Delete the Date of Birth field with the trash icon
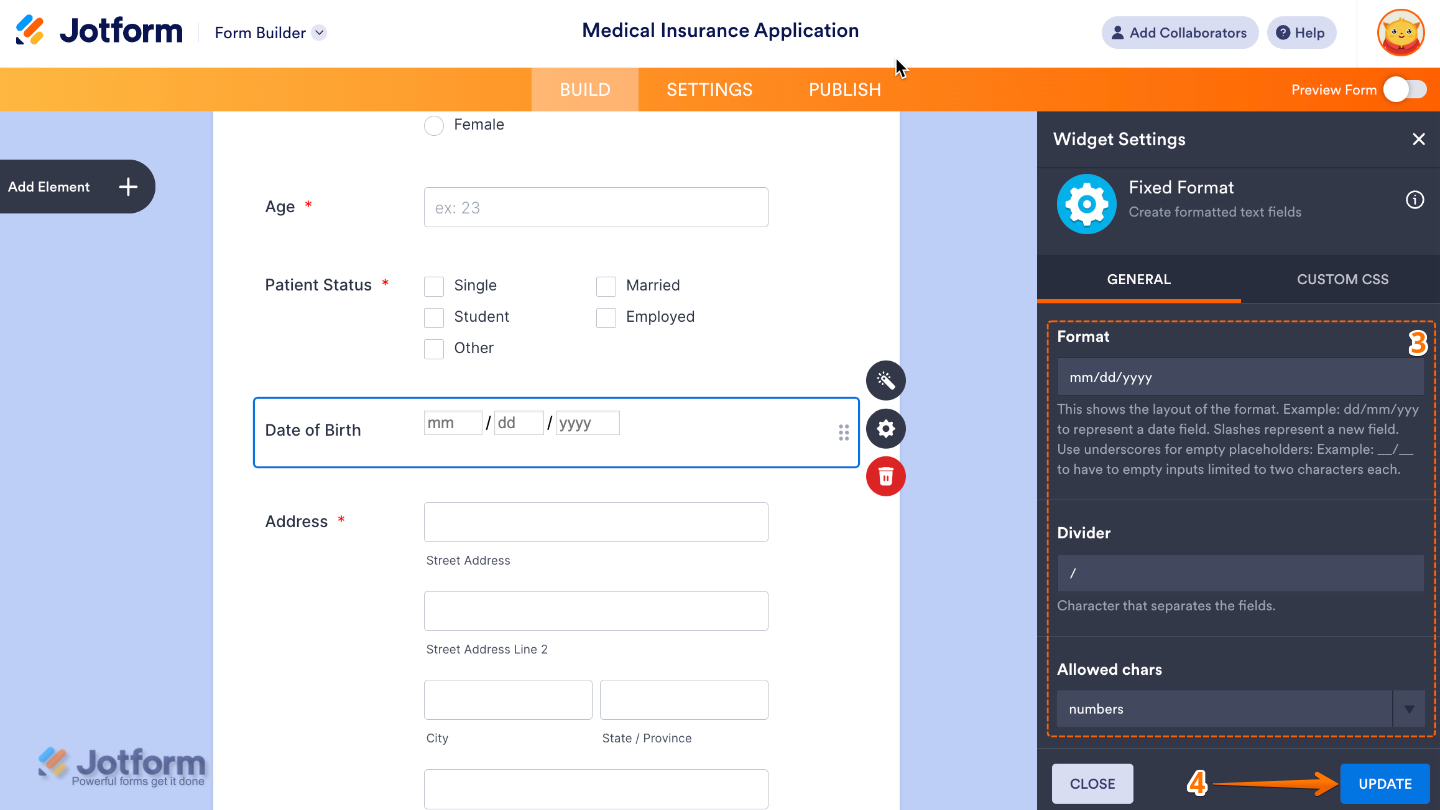 click(885, 477)
